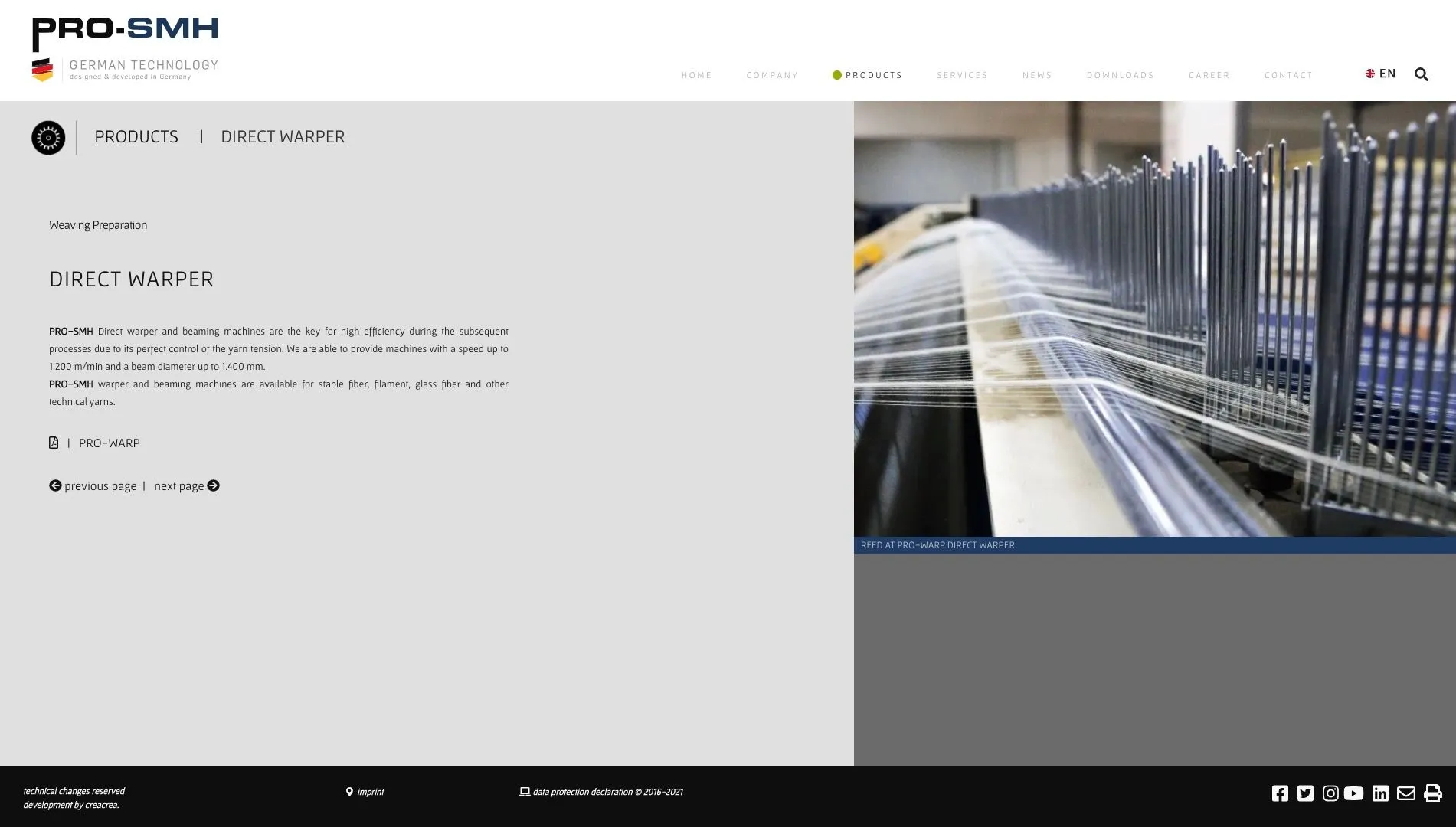Image resolution: width=1456 pixels, height=827 pixels.
Task: Go to the Company menu
Action: tap(772, 75)
